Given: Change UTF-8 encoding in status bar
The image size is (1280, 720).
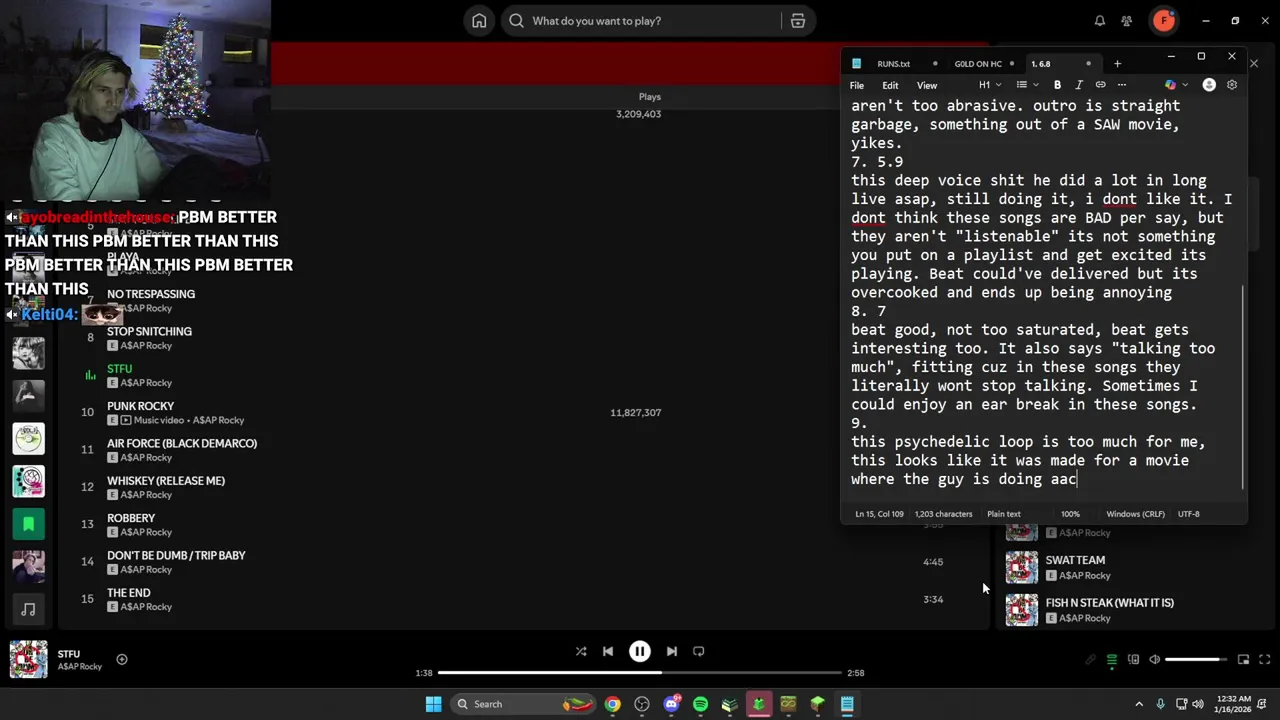Looking at the screenshot, I should tap(1188, 514).
